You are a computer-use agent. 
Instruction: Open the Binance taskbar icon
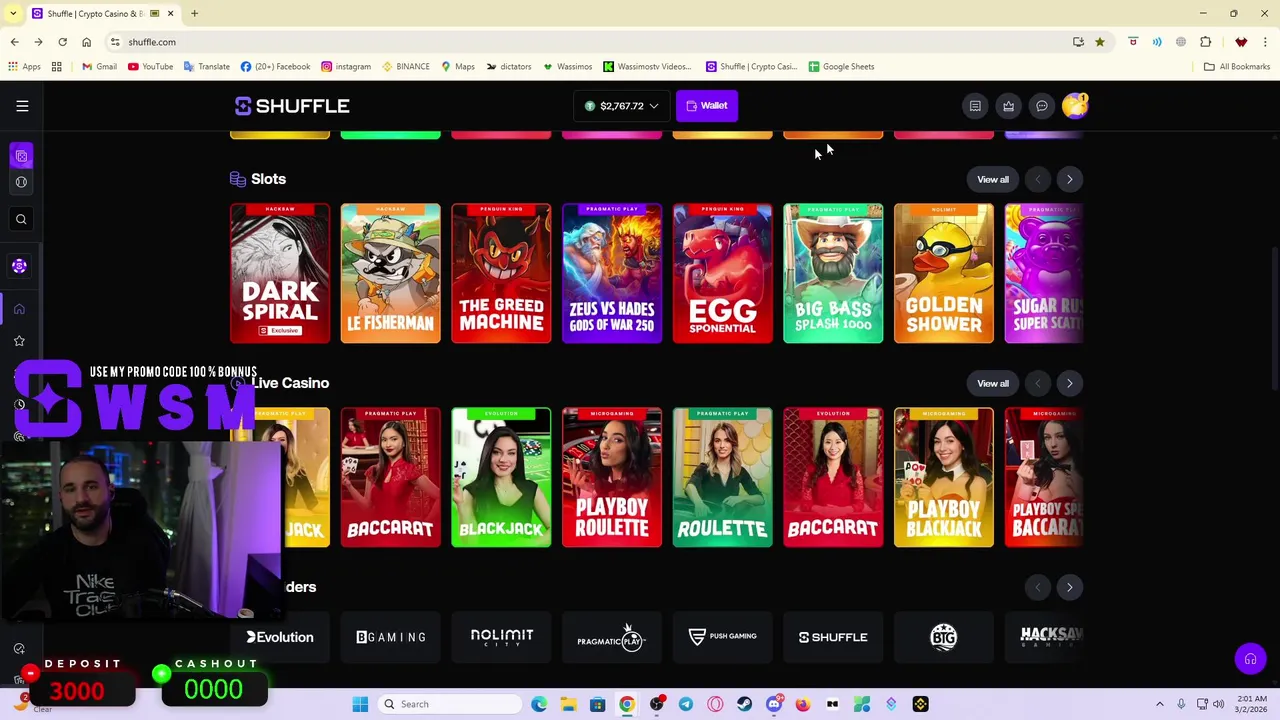[x=920, y=704]
